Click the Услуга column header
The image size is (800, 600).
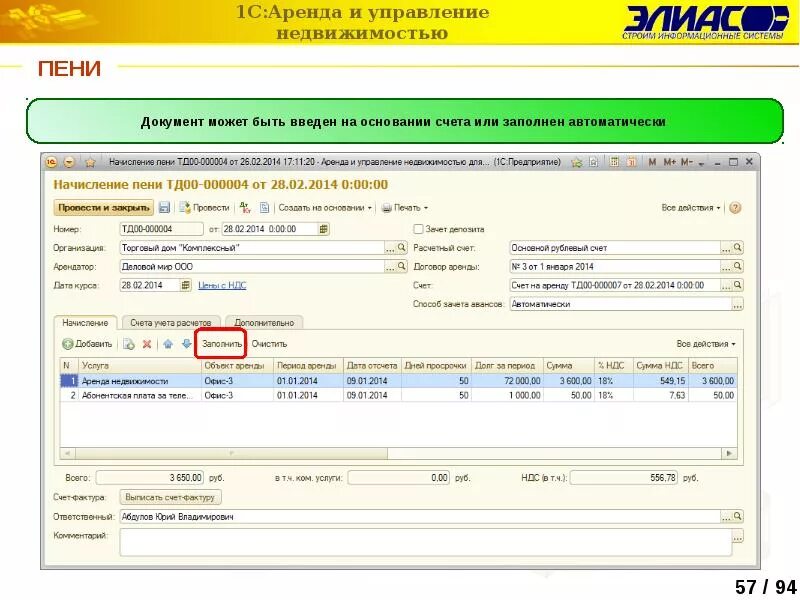(x=140, y=366)
